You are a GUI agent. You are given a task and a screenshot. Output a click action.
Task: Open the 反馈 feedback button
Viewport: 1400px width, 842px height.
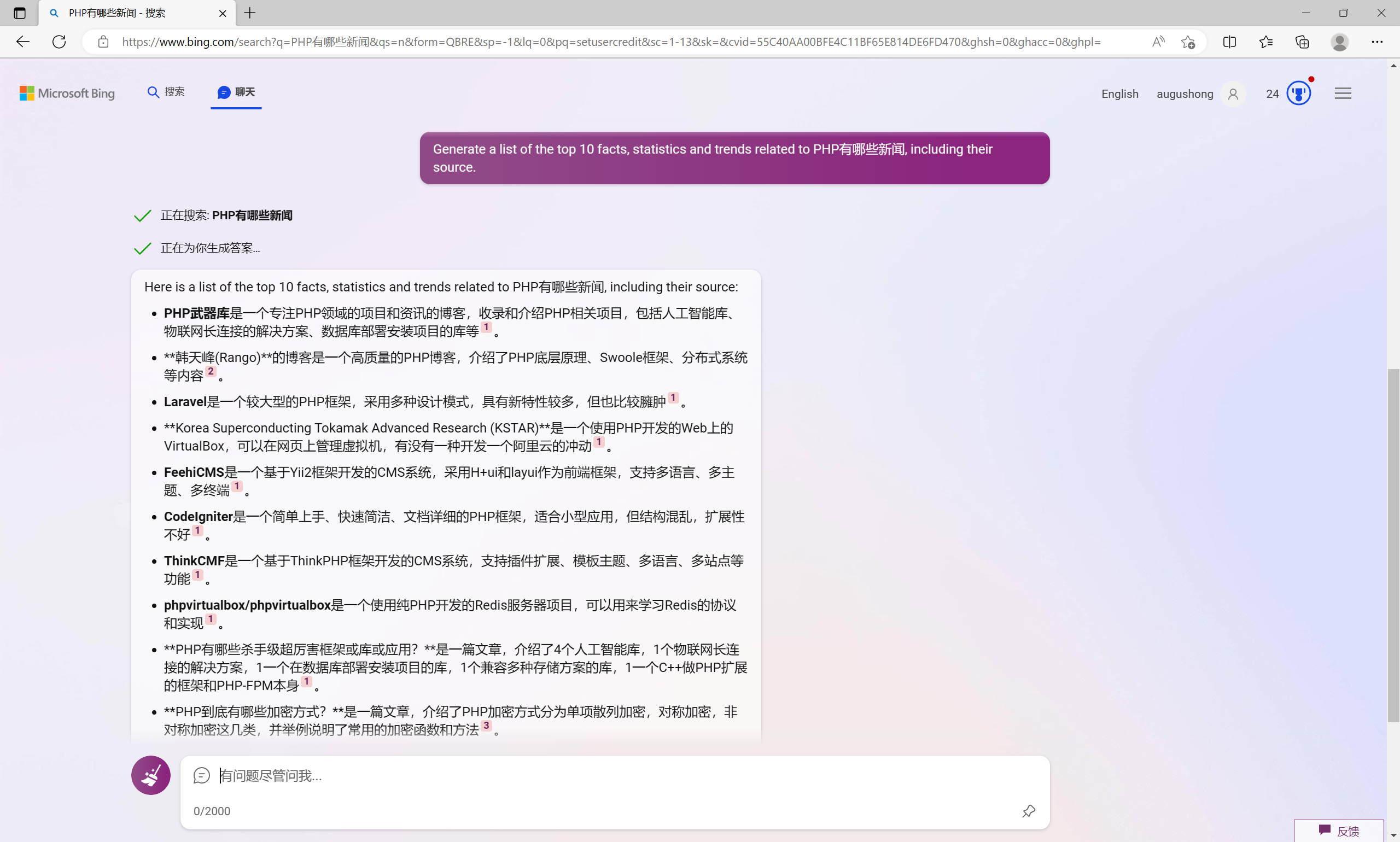click(1338, 831)
